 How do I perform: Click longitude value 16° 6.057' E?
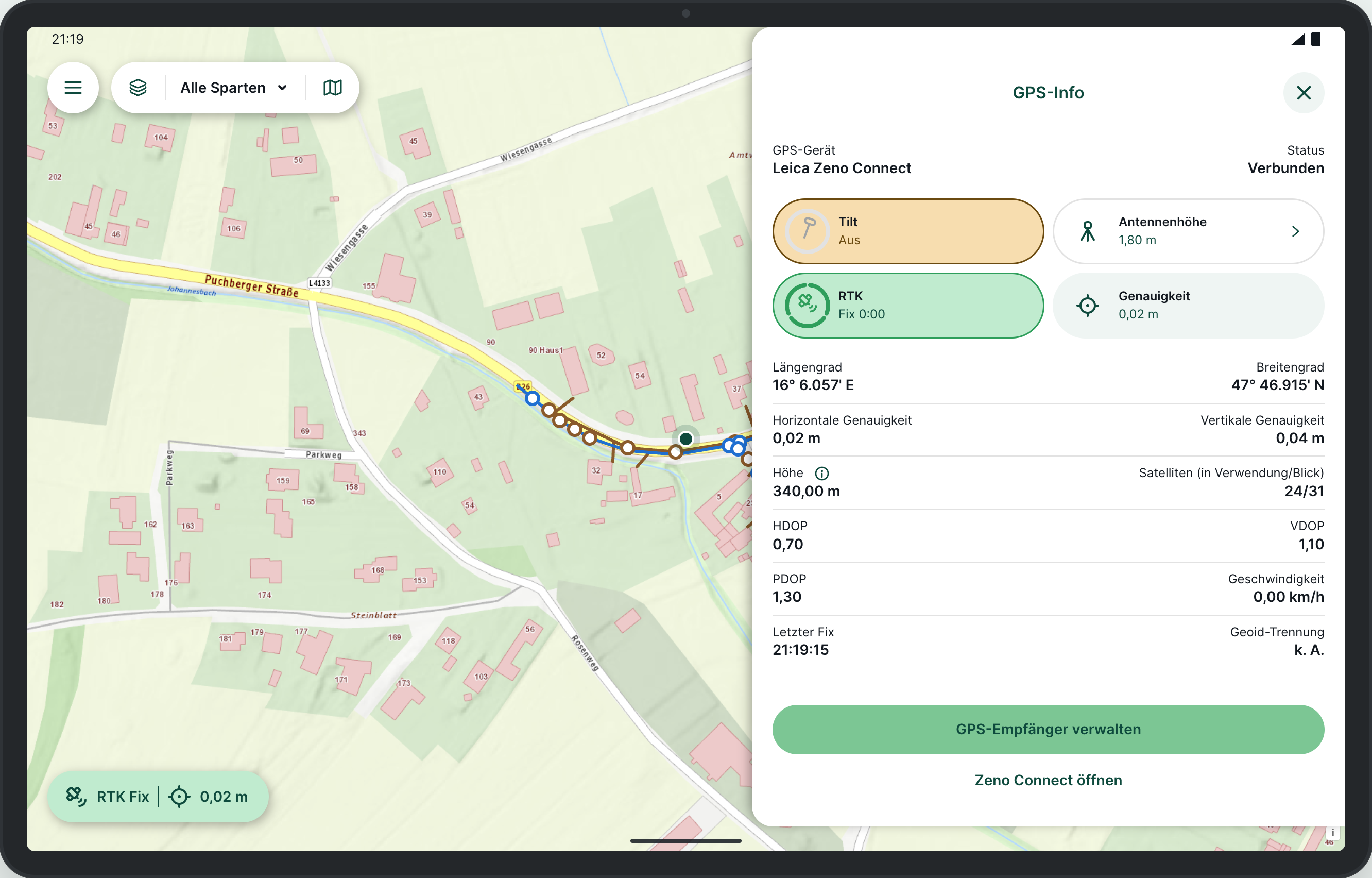(813, 385)
